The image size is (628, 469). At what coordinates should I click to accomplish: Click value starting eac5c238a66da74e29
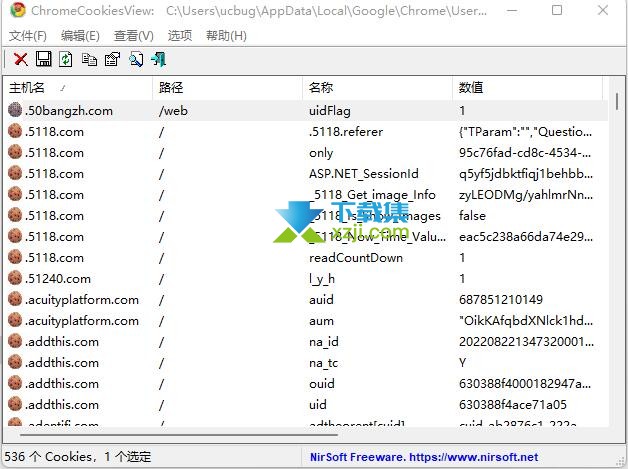click(526, 236)
